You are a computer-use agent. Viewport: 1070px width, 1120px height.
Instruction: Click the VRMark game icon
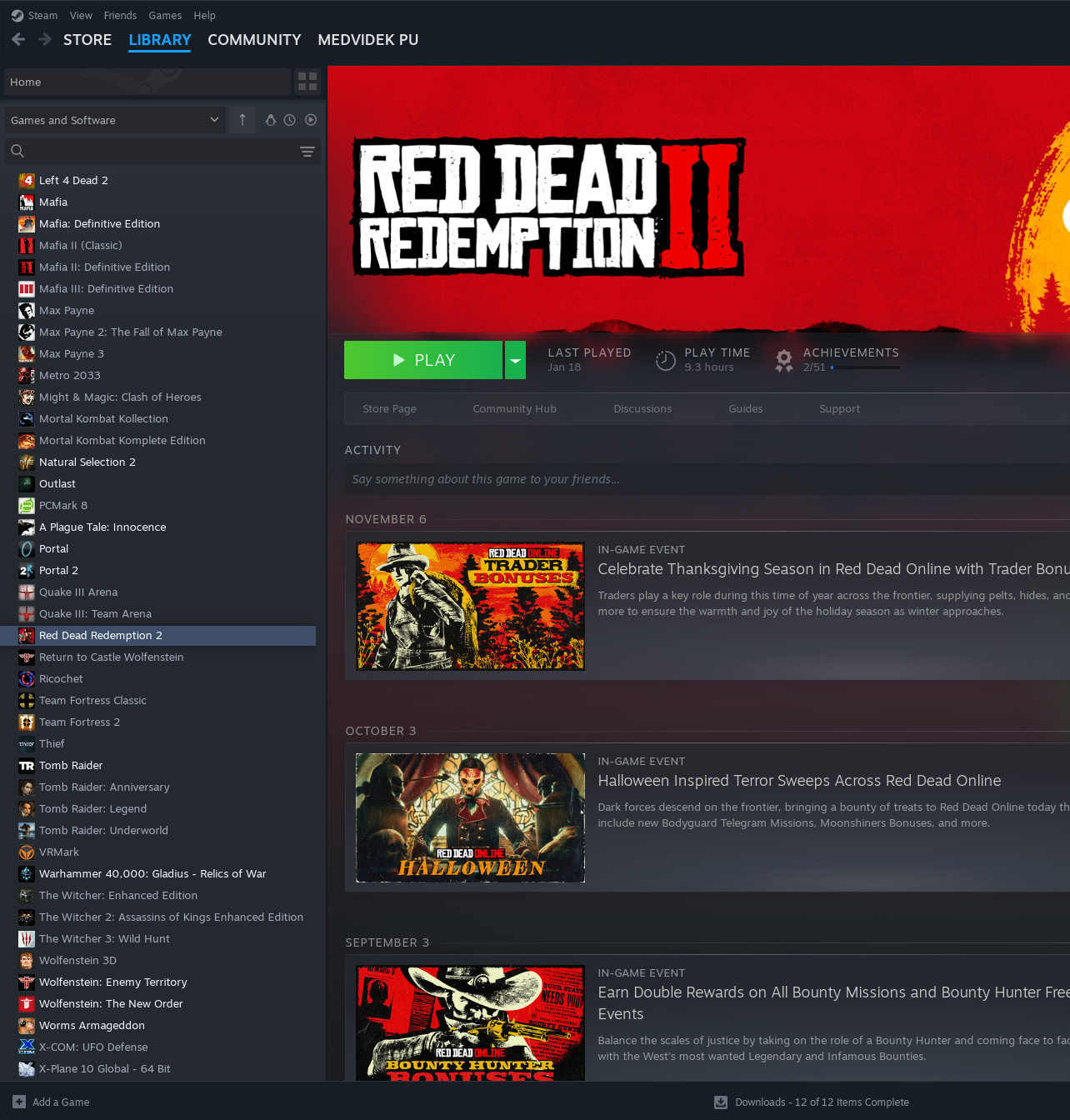coord(27,852)
